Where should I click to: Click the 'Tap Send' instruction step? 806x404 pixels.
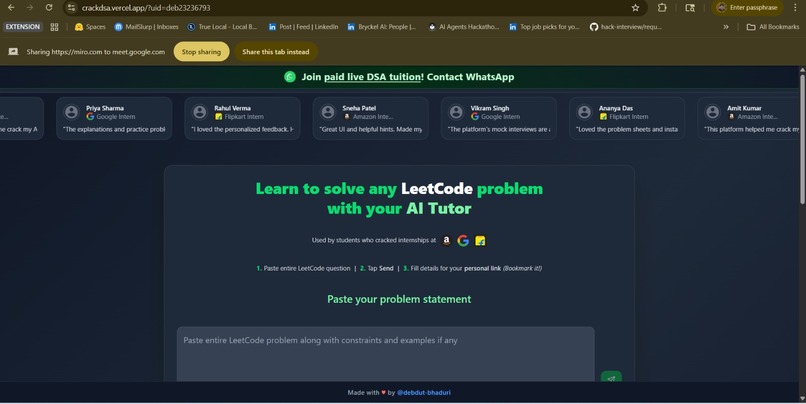[376, 268]
